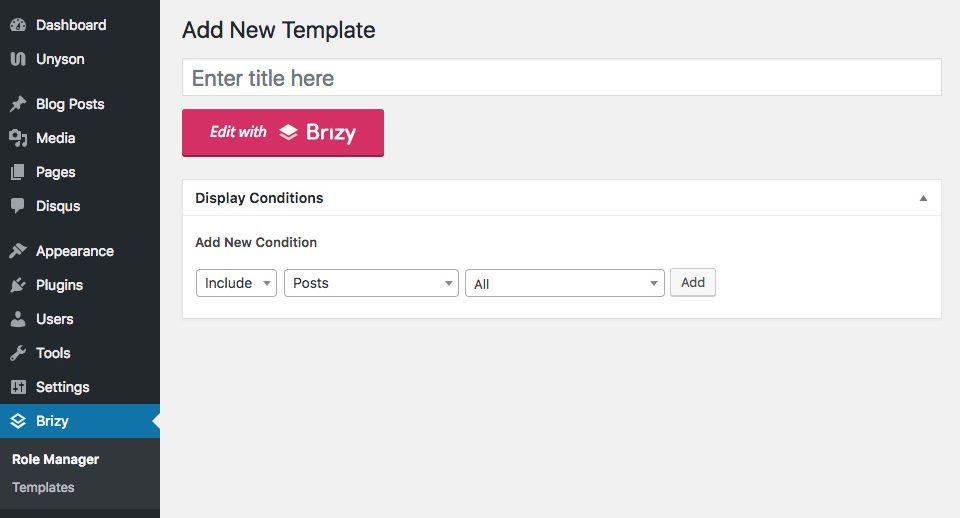Screen dimensions: 960x518
Task: Click the Users person icon
Action: (18, 319)
